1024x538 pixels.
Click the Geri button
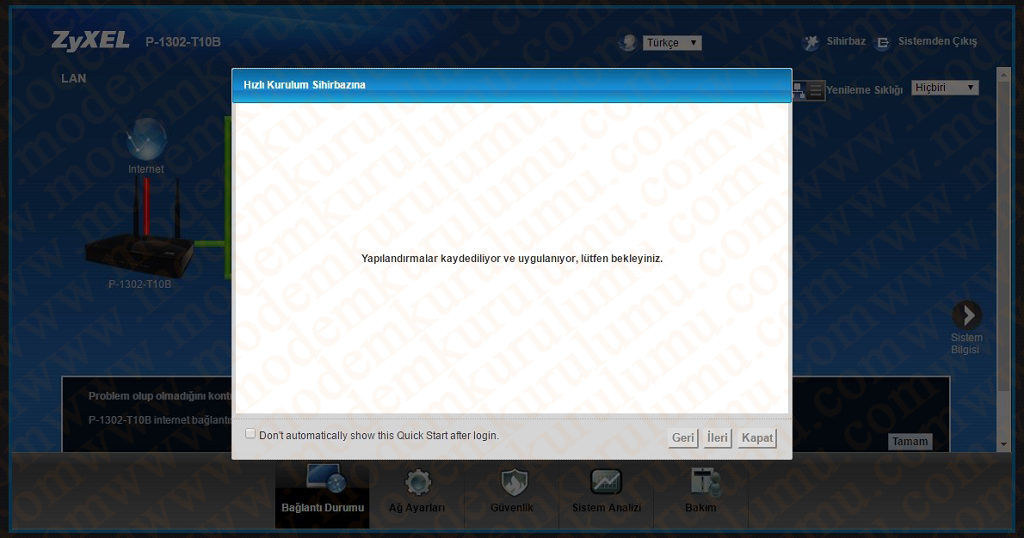683,437
